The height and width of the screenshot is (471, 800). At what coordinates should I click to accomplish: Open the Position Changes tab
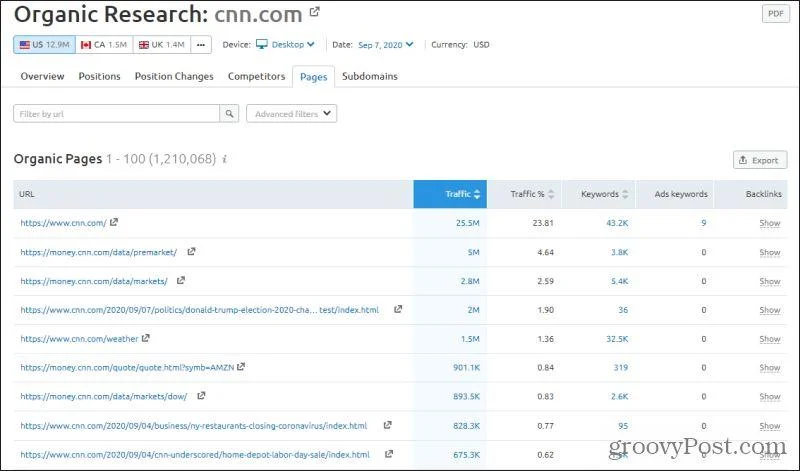(174, 76)
